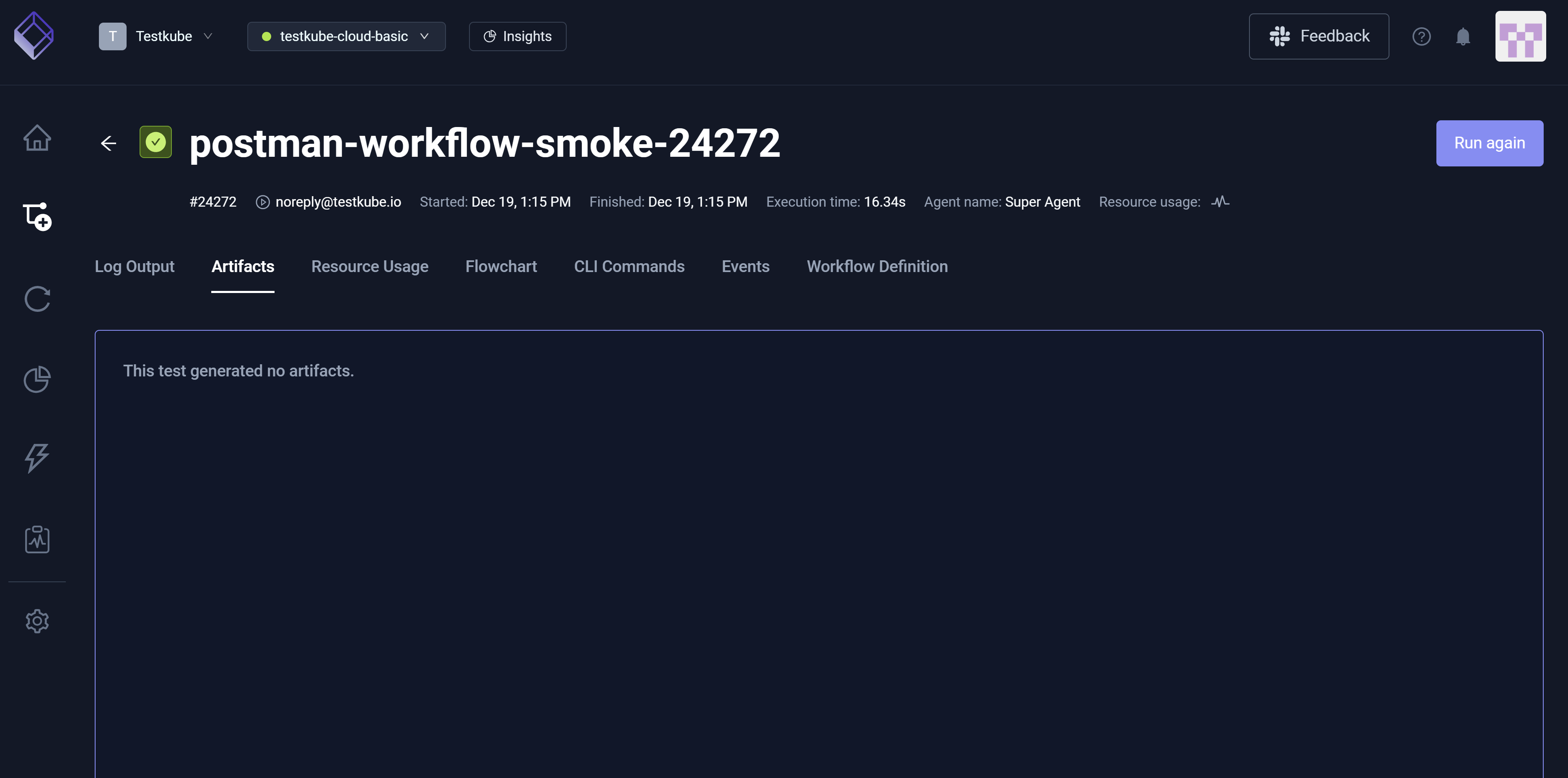Open the Triggers lightning bolt icon
Viewport: 1568px width, 778px height.
click(37, 458)
